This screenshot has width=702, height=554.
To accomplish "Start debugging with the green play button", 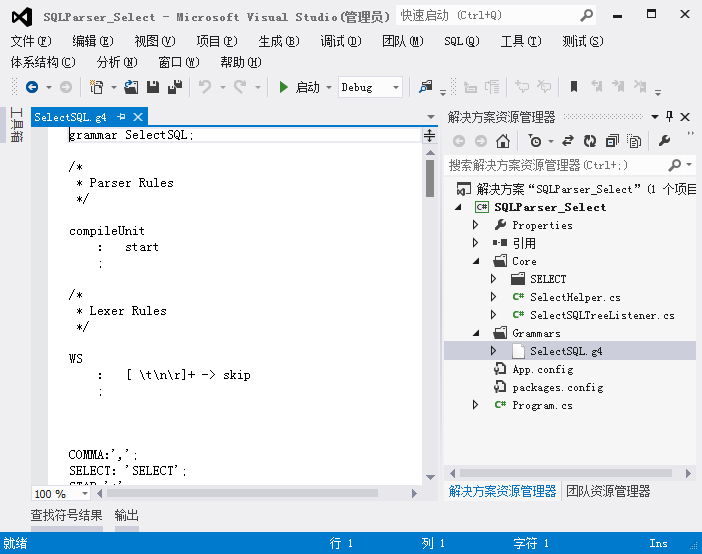I will 283,87.
